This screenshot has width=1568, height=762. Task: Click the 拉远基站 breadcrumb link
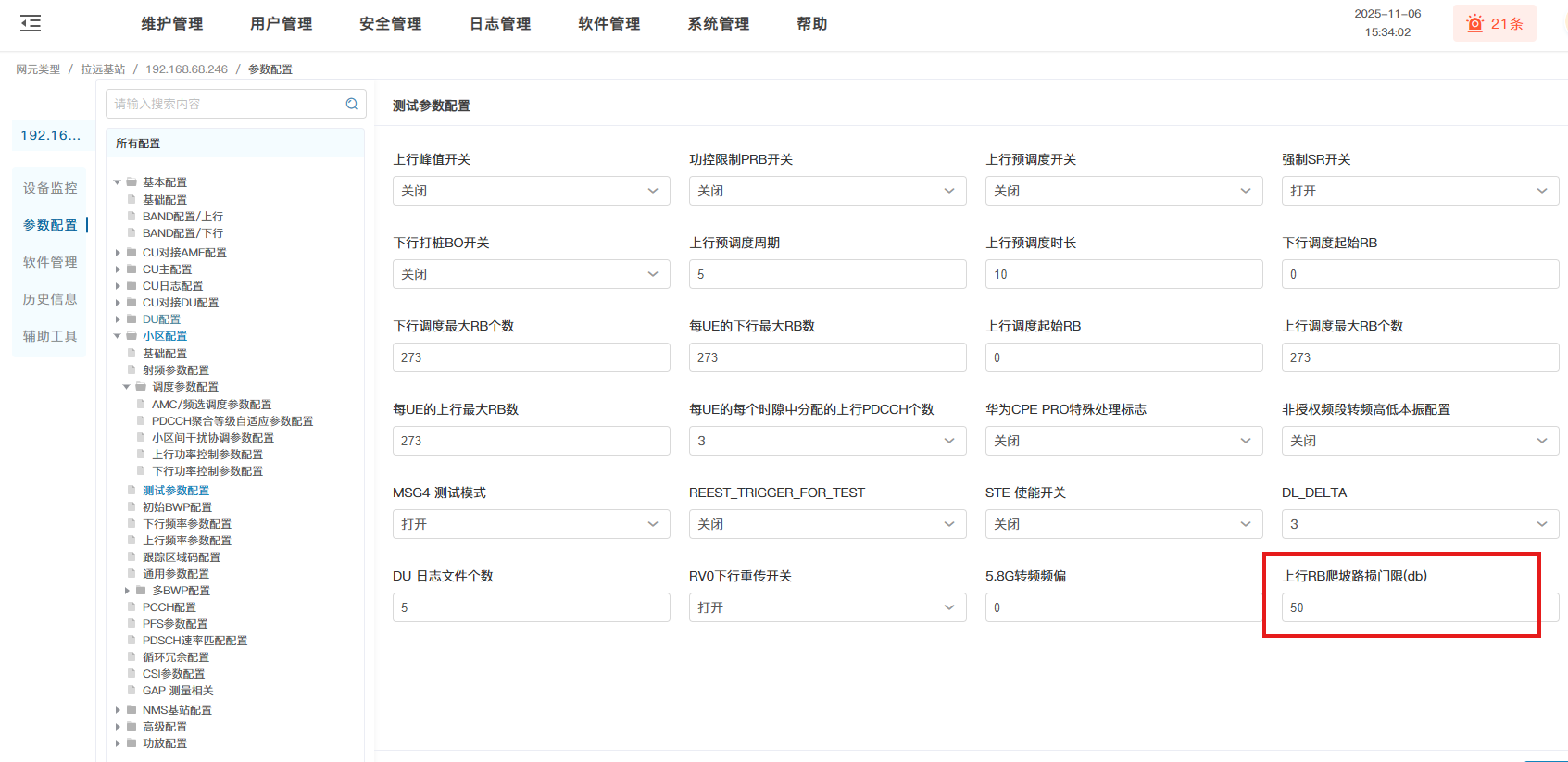tap(103, 69)
